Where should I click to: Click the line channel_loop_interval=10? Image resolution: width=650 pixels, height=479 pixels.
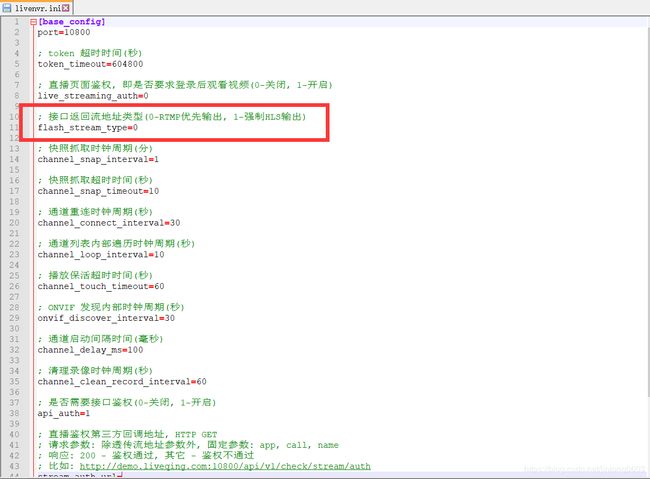[x=101, y=255]
